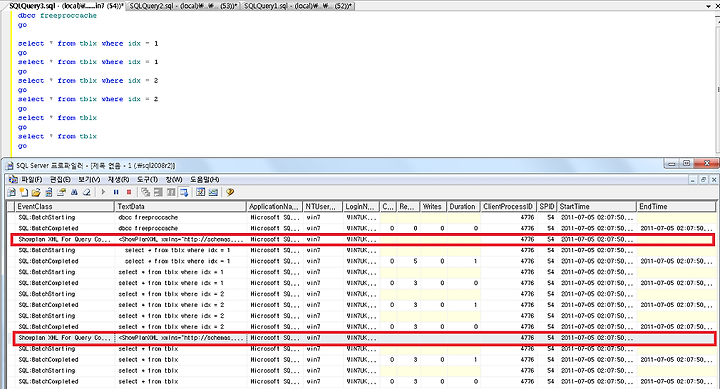Click the Reads value 5 in the grid
Image resolution: width=720 pixels, height=389 pixels.
415,261
